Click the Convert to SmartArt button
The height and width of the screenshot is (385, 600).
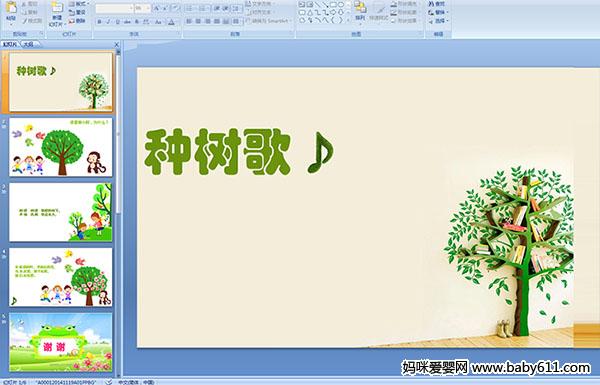pos(268,21)
